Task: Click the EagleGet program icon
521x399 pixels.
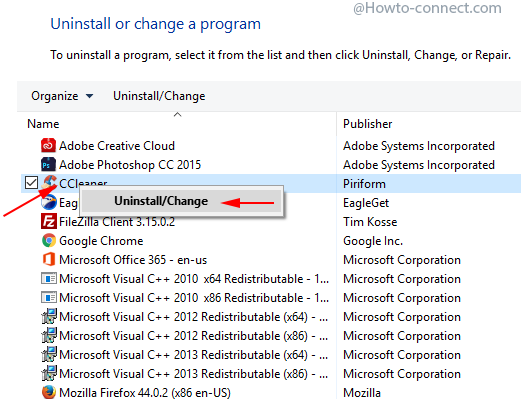Action: [48, 202]
